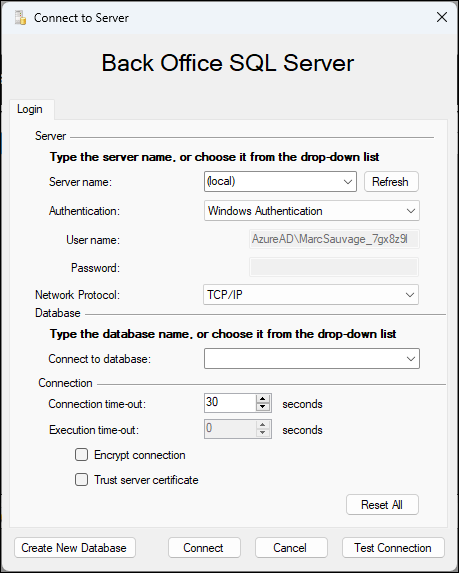The image size is (459, 573).
Task: Expand the Server name drop-down list
Action: point(348,182)
